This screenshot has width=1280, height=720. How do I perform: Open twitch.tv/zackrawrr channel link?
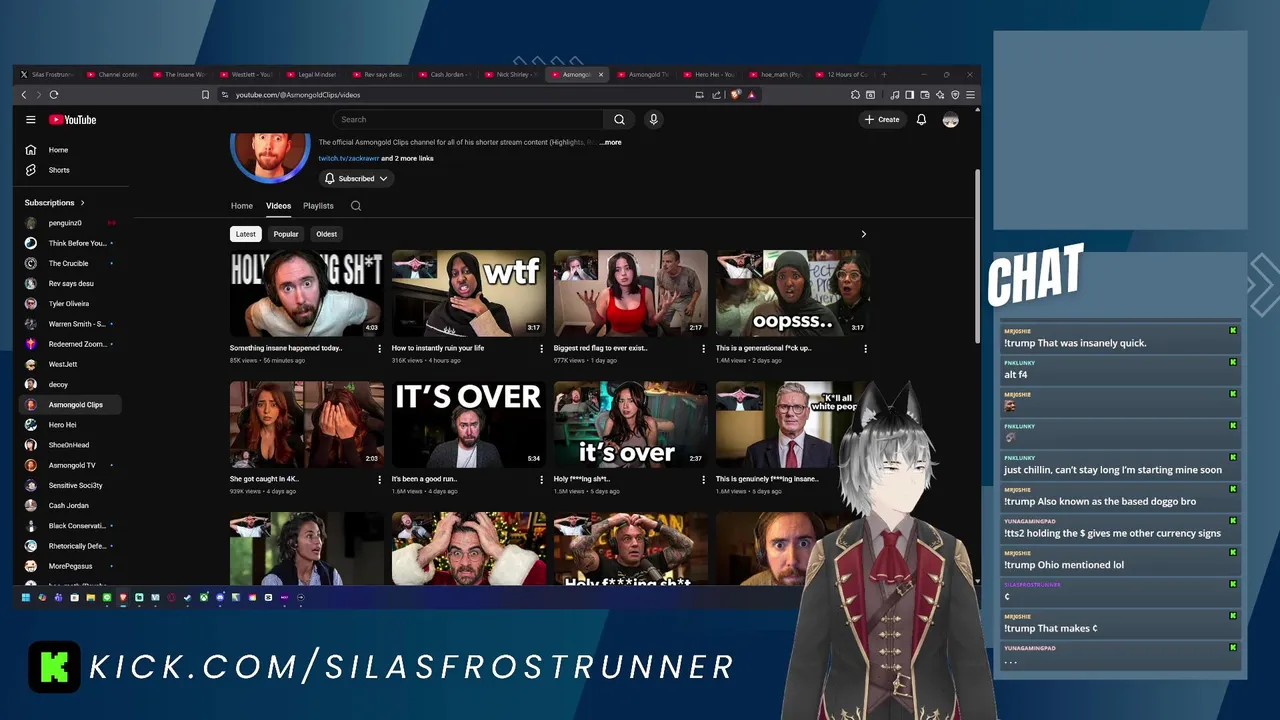[348, 158]
